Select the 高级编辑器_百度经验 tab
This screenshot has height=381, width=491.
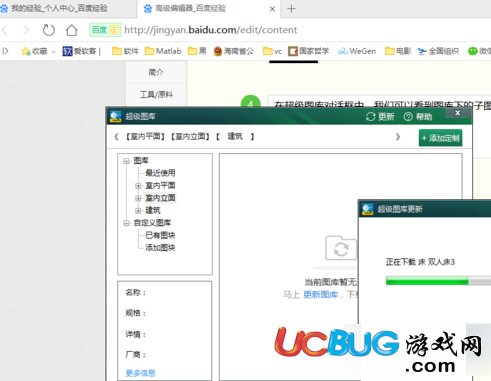coord(190,9)
